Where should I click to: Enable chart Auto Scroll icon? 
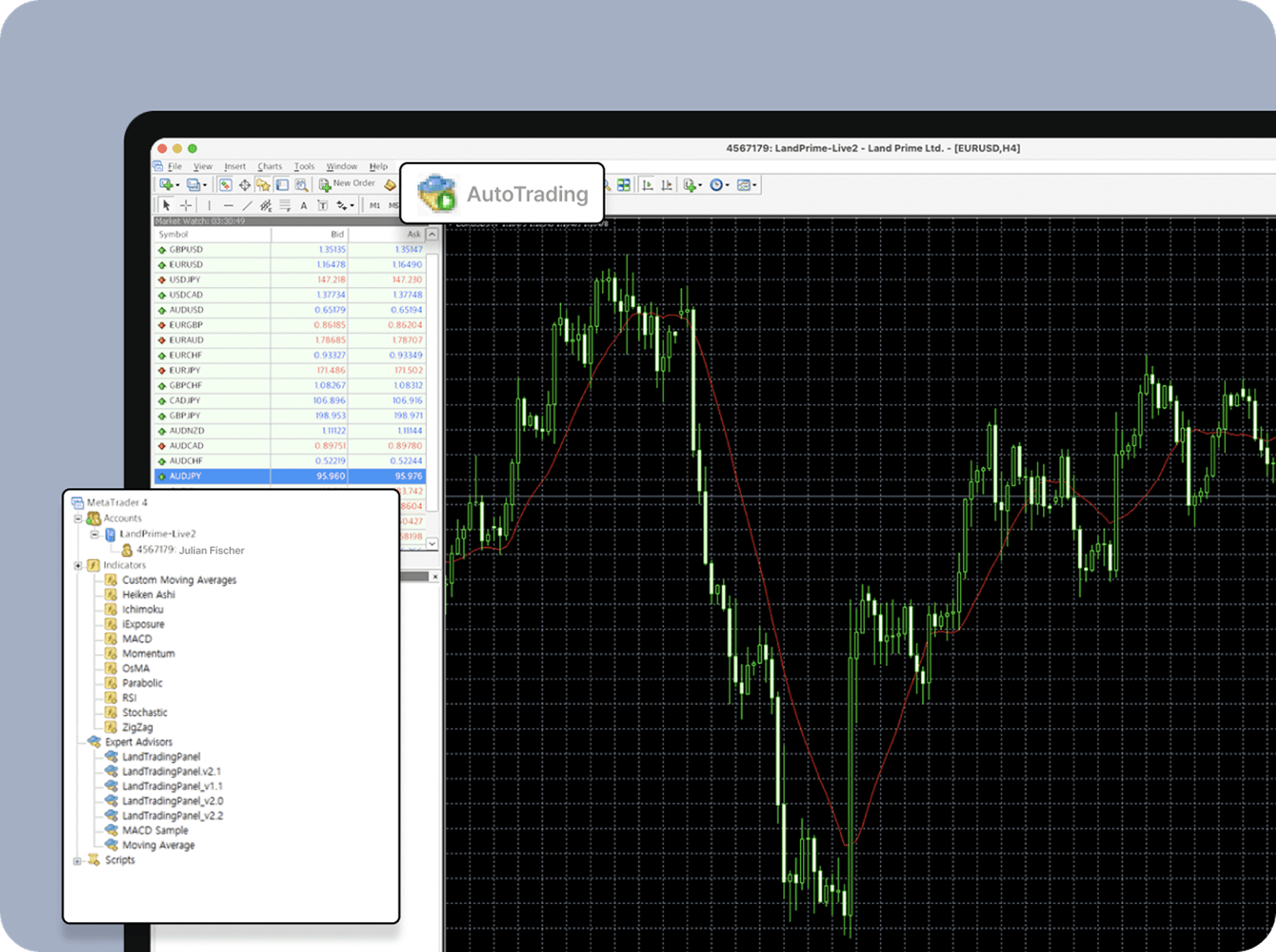648,185
